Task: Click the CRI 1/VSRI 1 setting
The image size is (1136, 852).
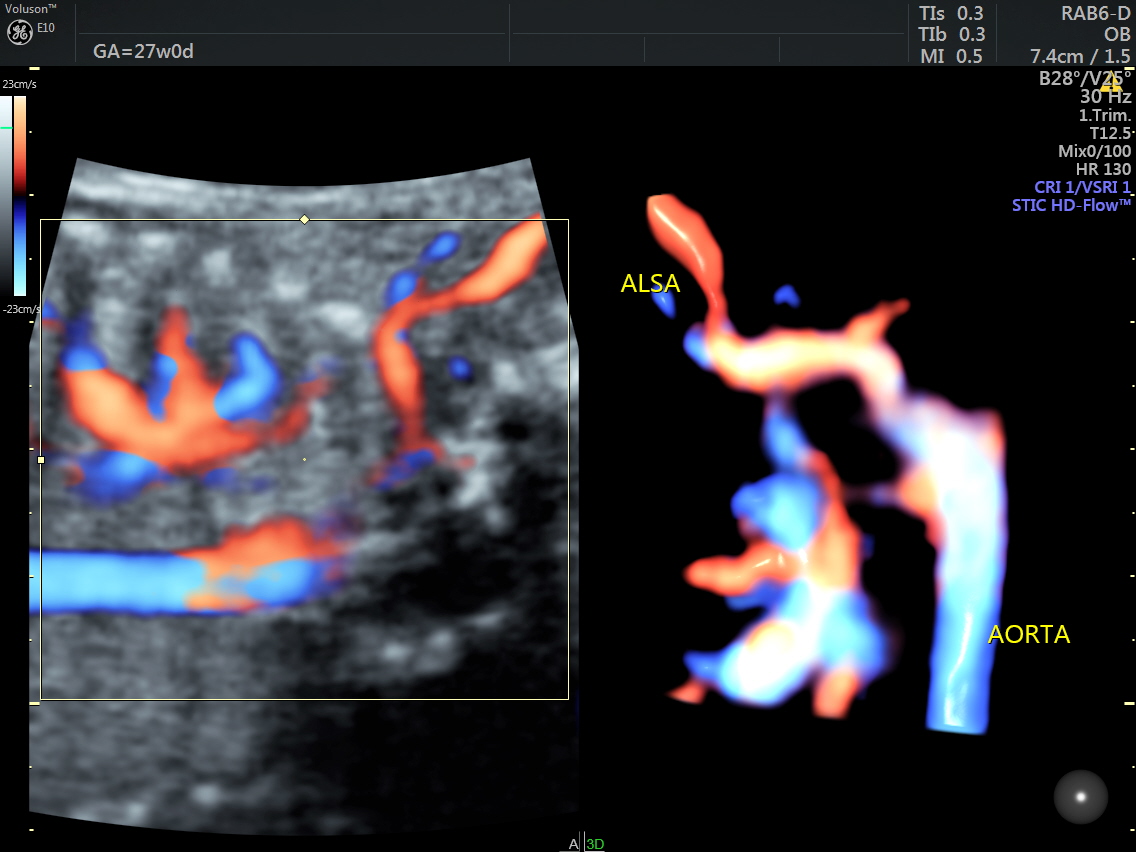Action: 1082,187
